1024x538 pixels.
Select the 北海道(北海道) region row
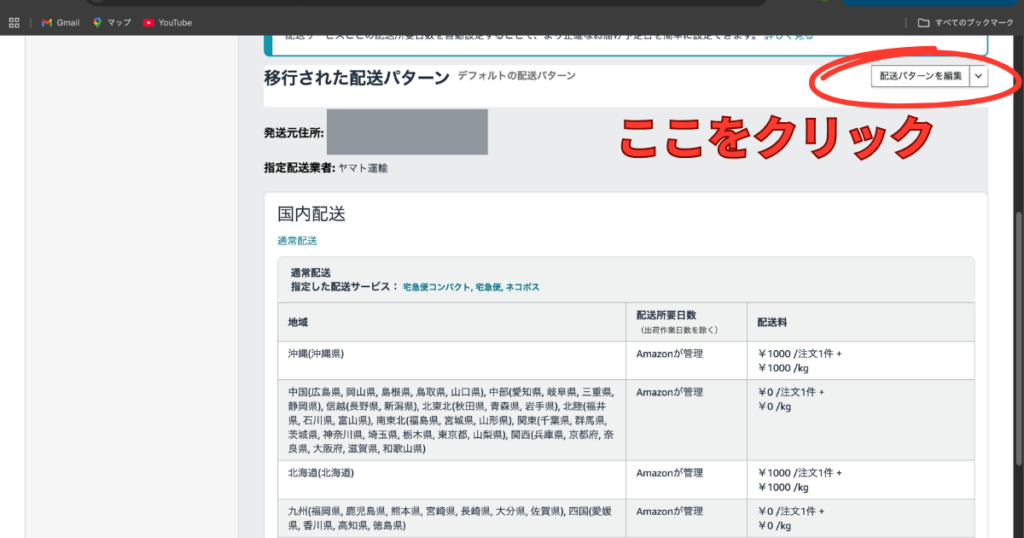pos(322,472)
